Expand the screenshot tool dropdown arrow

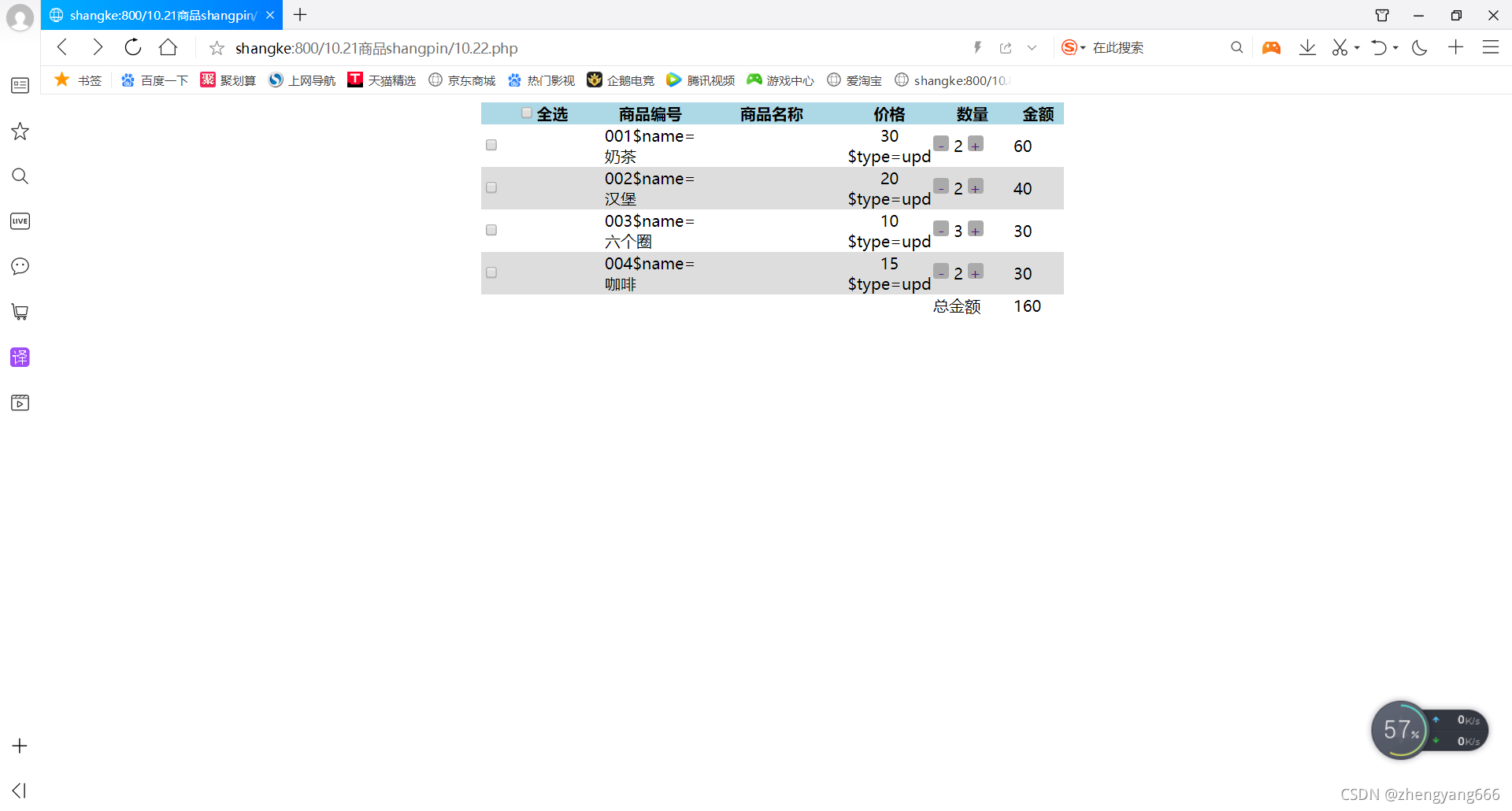pos(1357,48)
